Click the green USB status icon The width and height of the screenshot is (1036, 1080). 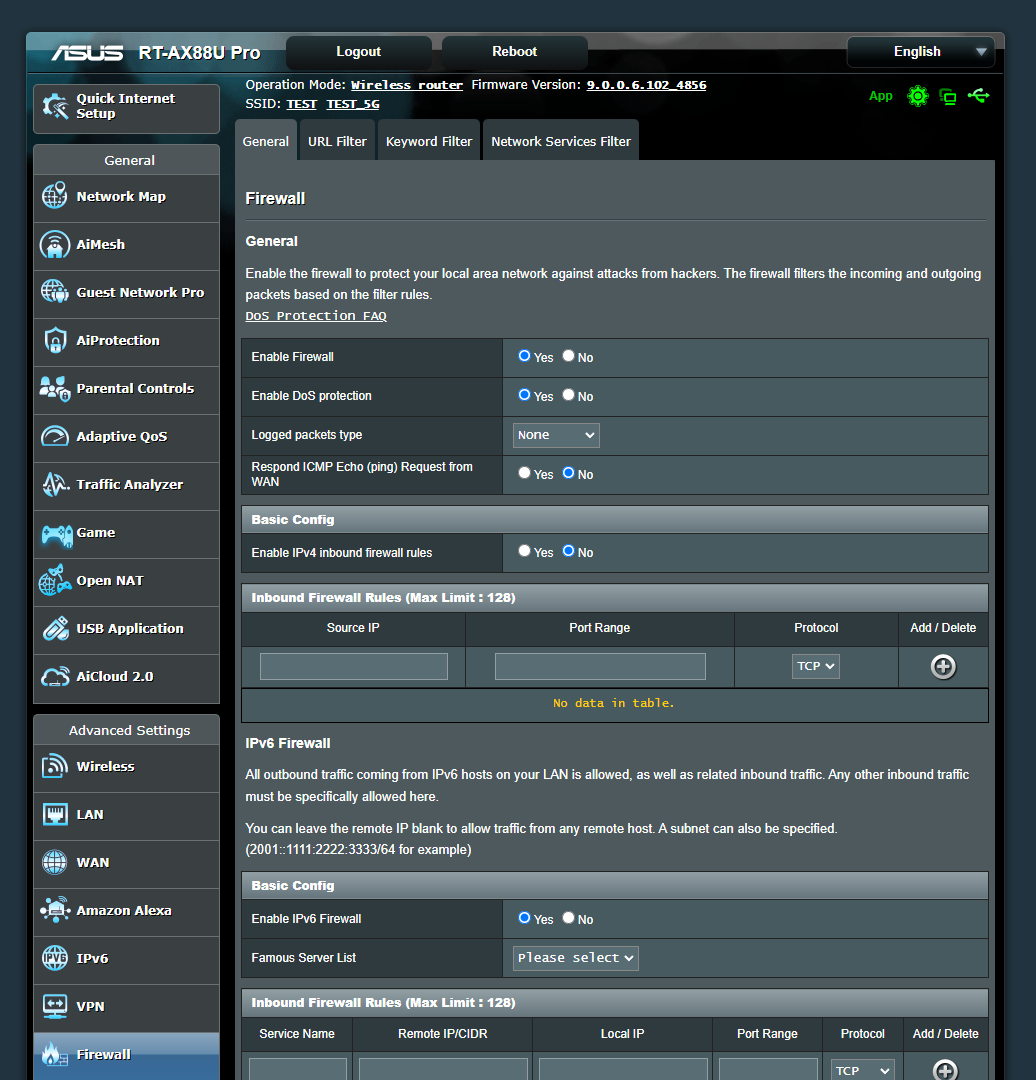tap(979, 96)
